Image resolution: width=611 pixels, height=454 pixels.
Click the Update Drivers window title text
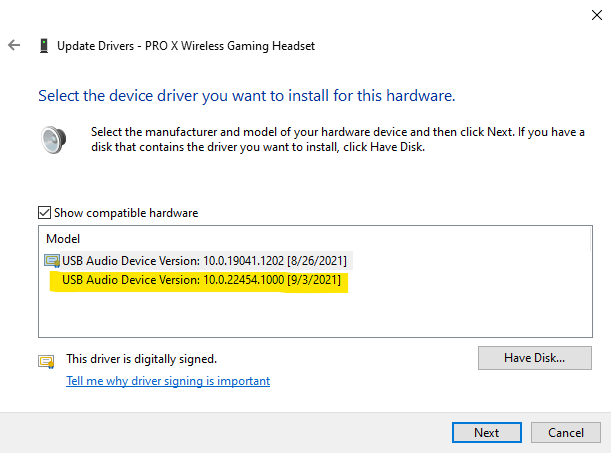186,46
